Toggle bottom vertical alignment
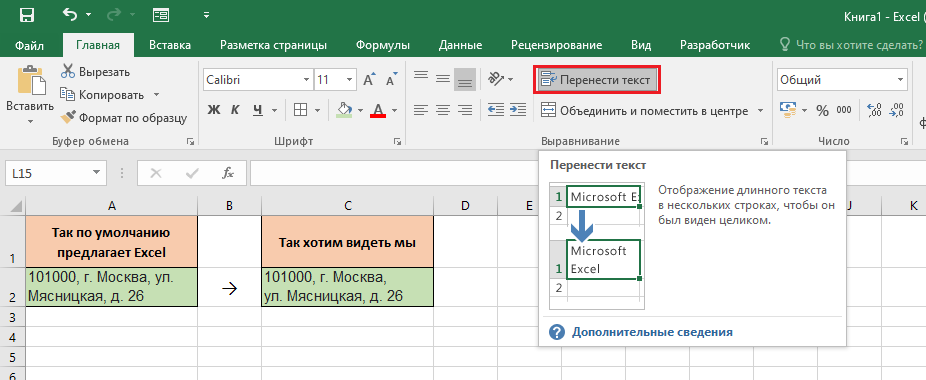Image resolution: width=926 pixels, height=380 pixels. (x=465, y=79)
